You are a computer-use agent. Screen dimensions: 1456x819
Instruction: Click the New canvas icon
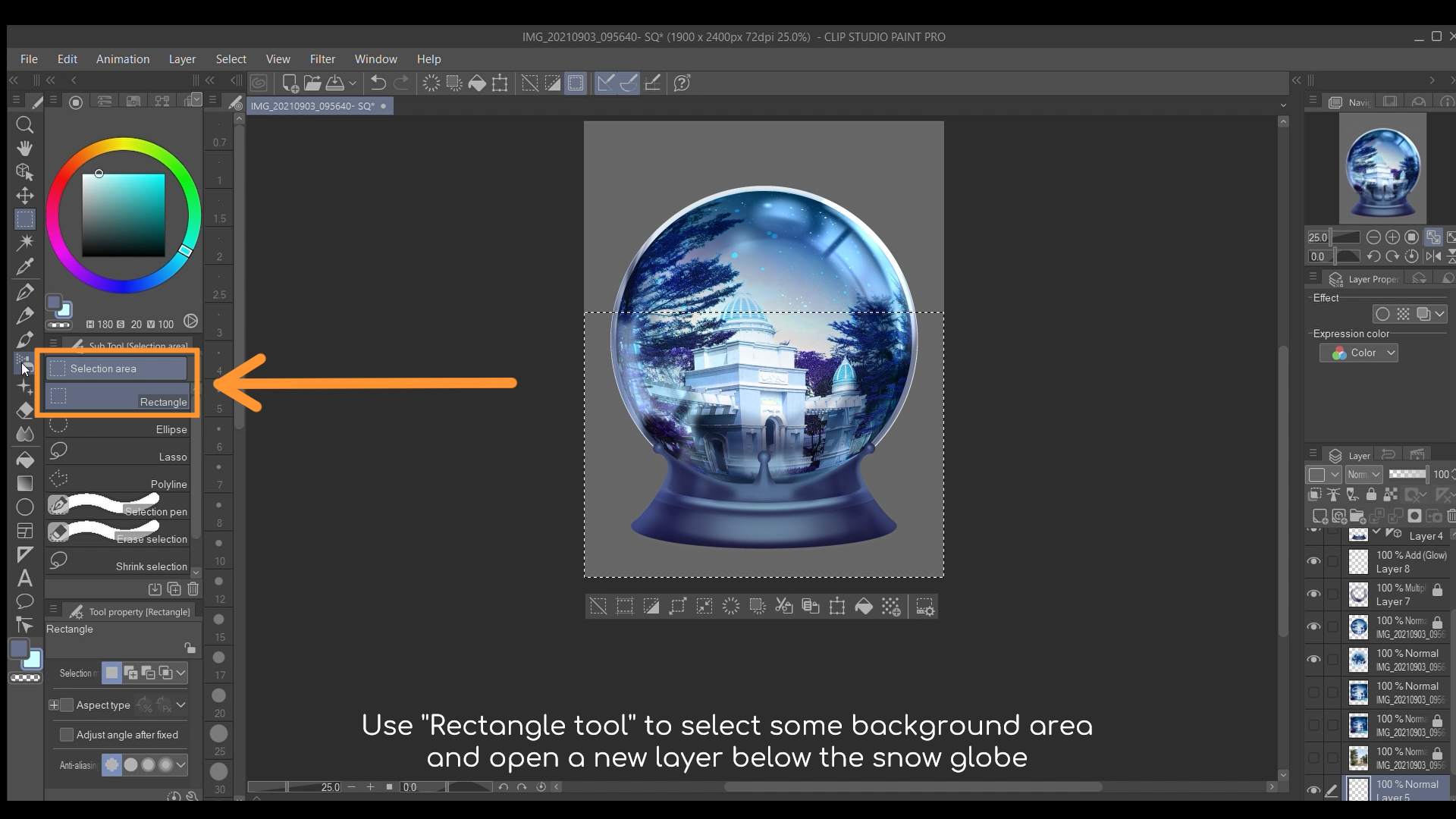tap(290, 83)
